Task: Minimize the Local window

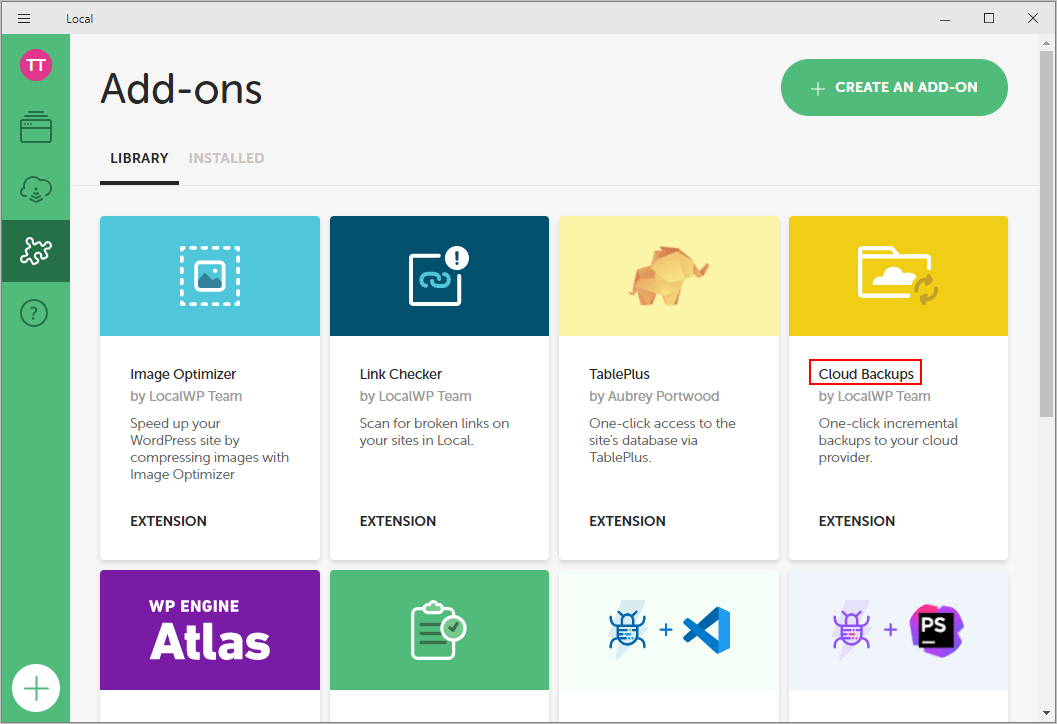Action: (945, 18)
